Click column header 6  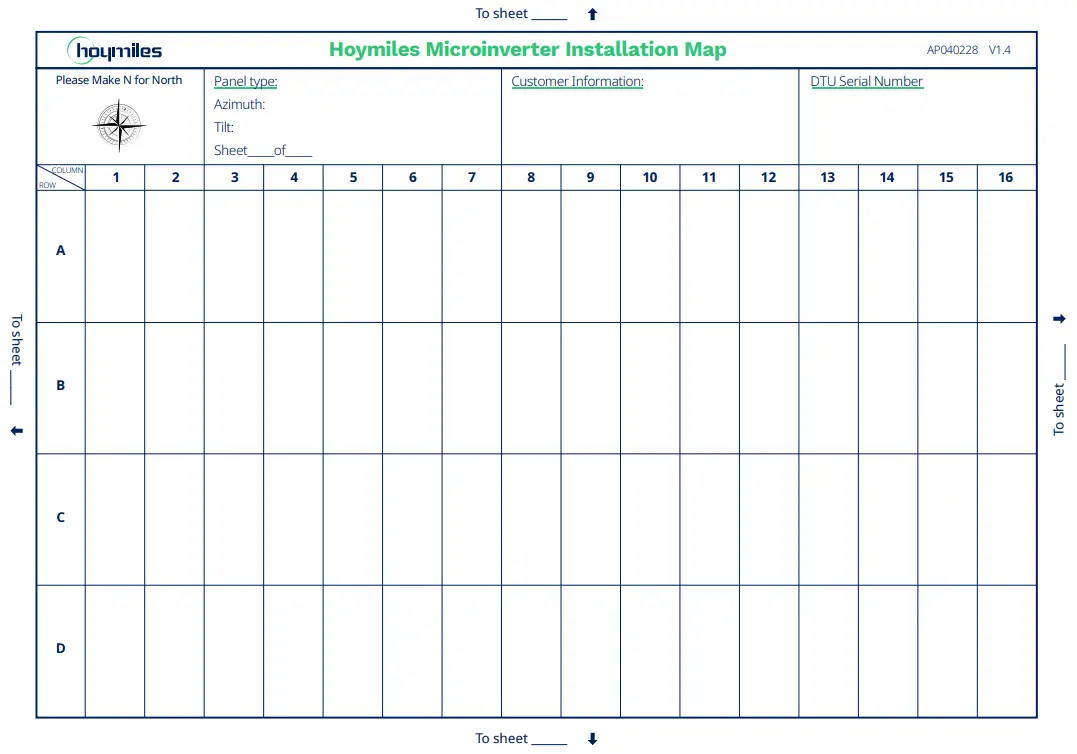[412, 177]
